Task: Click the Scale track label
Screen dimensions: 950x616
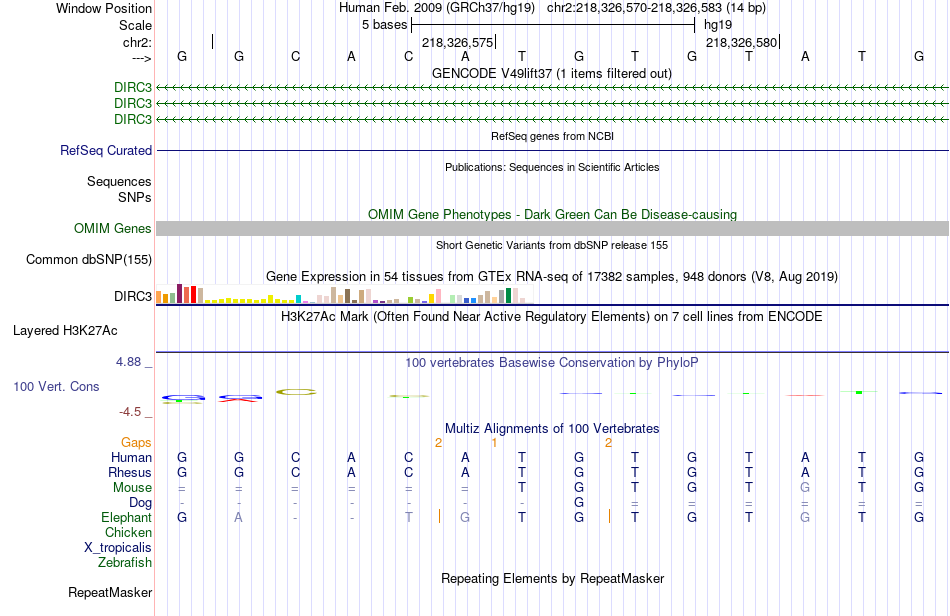Action: 135,25
